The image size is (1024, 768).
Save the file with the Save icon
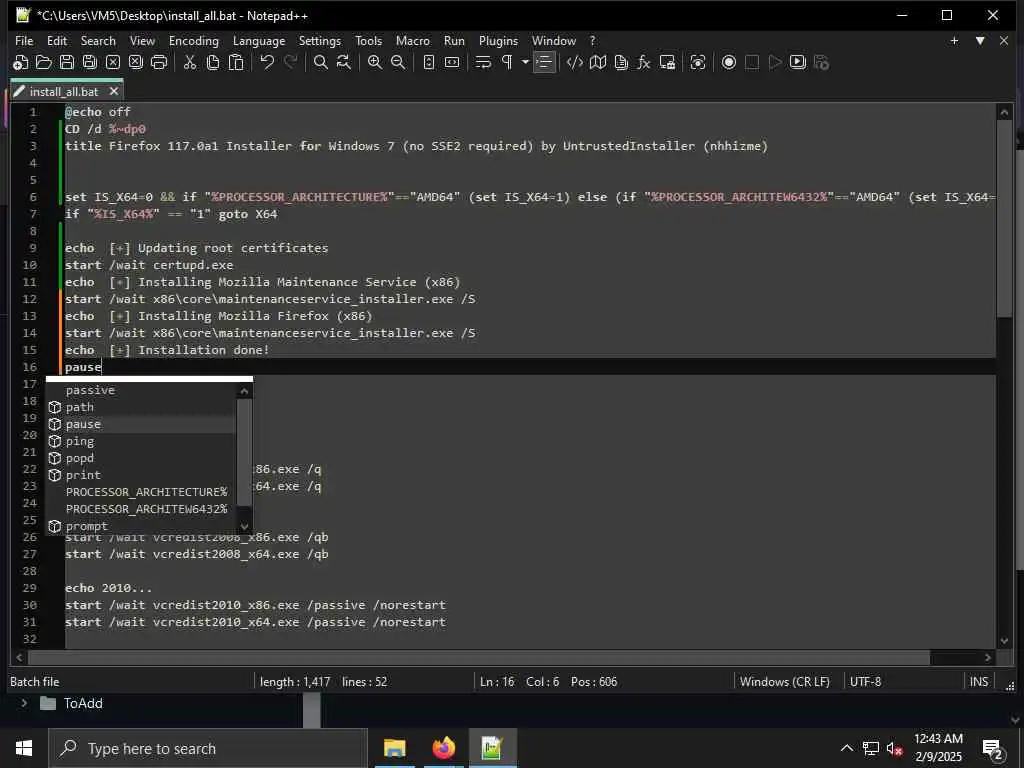pyautogui.click(x=67, y=63)
